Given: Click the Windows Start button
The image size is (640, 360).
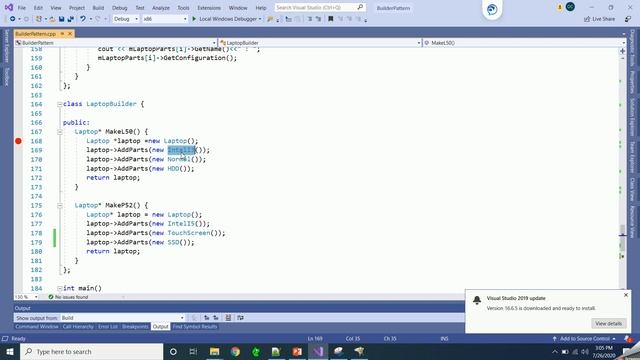Looking at the screenshot, I should pyautogui.click(x=10, y=351).
